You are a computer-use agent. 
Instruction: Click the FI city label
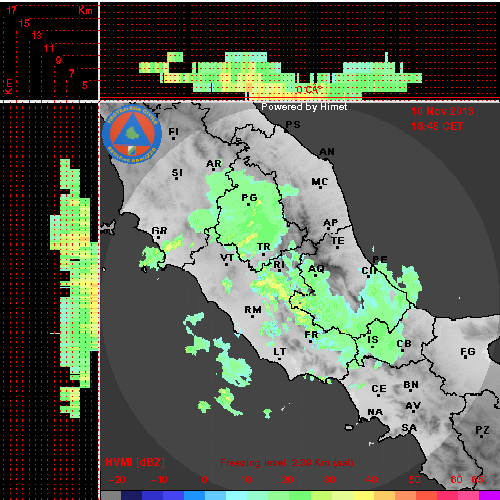pos(173,132)
